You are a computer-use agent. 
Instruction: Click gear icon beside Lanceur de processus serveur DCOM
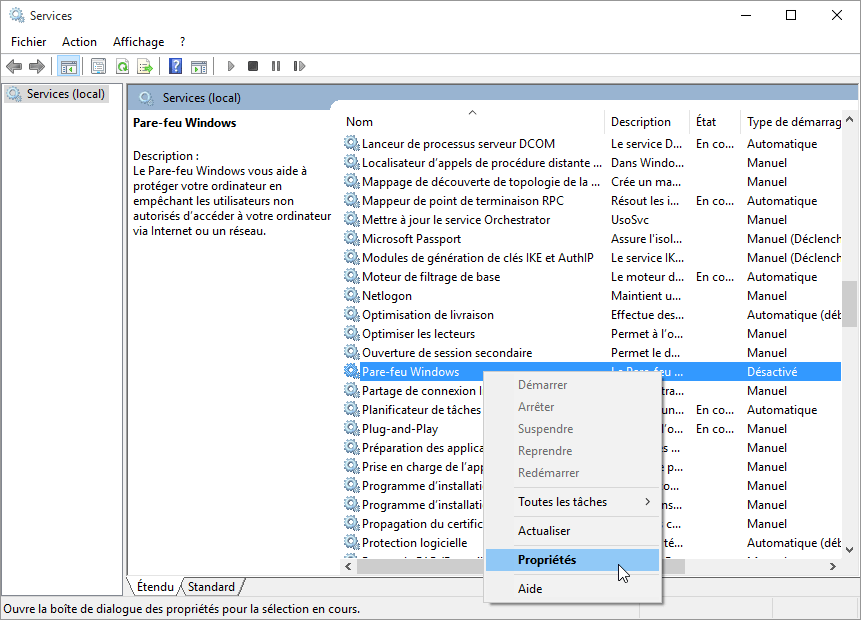[351, 143]
